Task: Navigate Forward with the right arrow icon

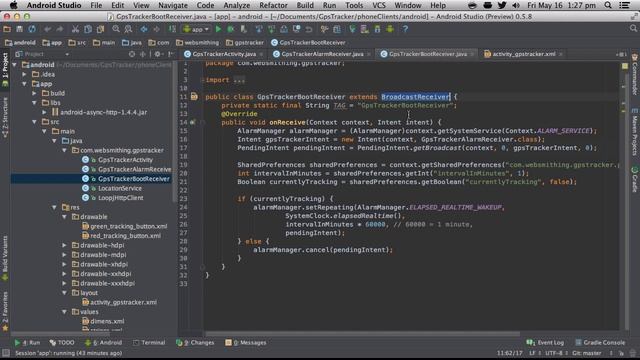Action: click(x=156, y=29)
